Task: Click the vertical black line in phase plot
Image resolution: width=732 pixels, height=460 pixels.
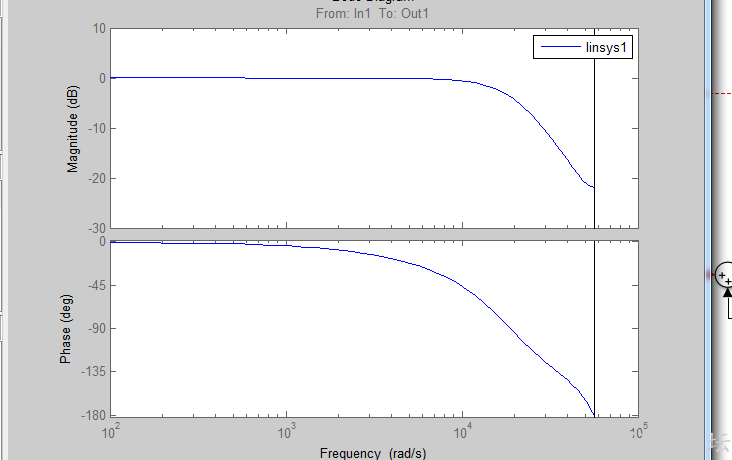Action: (x=594, y=329)
